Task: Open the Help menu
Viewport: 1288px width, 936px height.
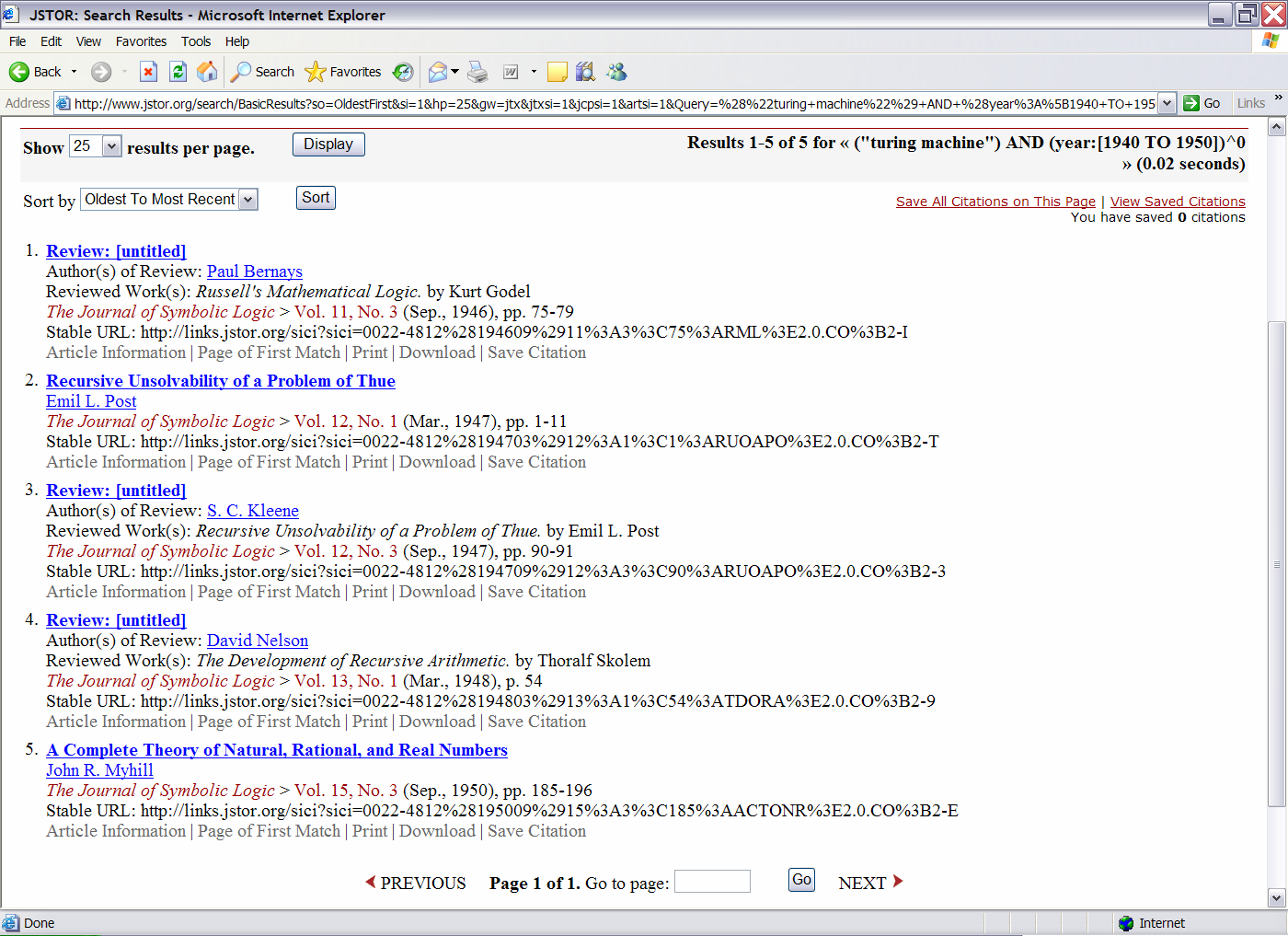Action: pos(237,41)
